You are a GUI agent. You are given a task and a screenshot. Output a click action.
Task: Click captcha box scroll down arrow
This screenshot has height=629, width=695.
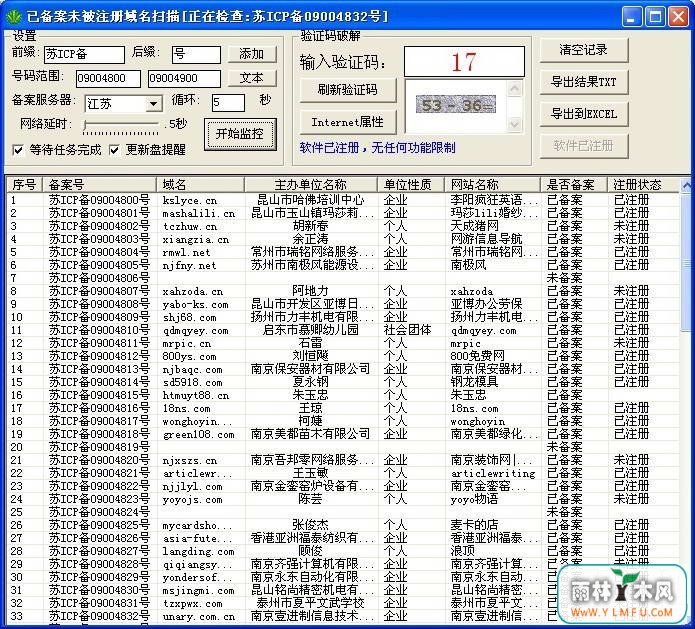click(515, 124)
